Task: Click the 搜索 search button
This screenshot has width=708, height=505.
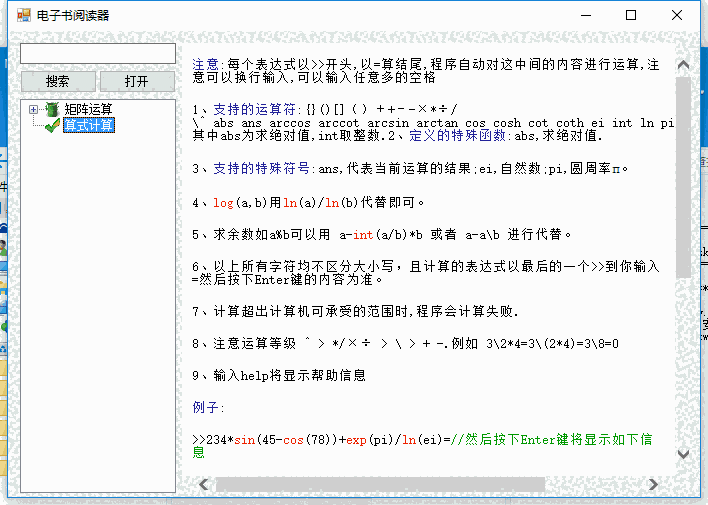Action: (58, 81)
